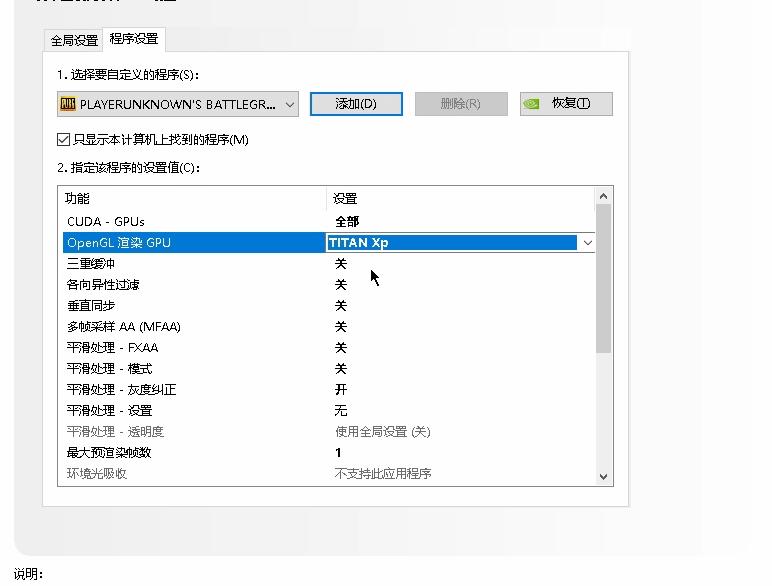The width and height of the screenshot is (772, 586).
Task: Select the 环境光吸收 row
Action: tap(329, 474)
